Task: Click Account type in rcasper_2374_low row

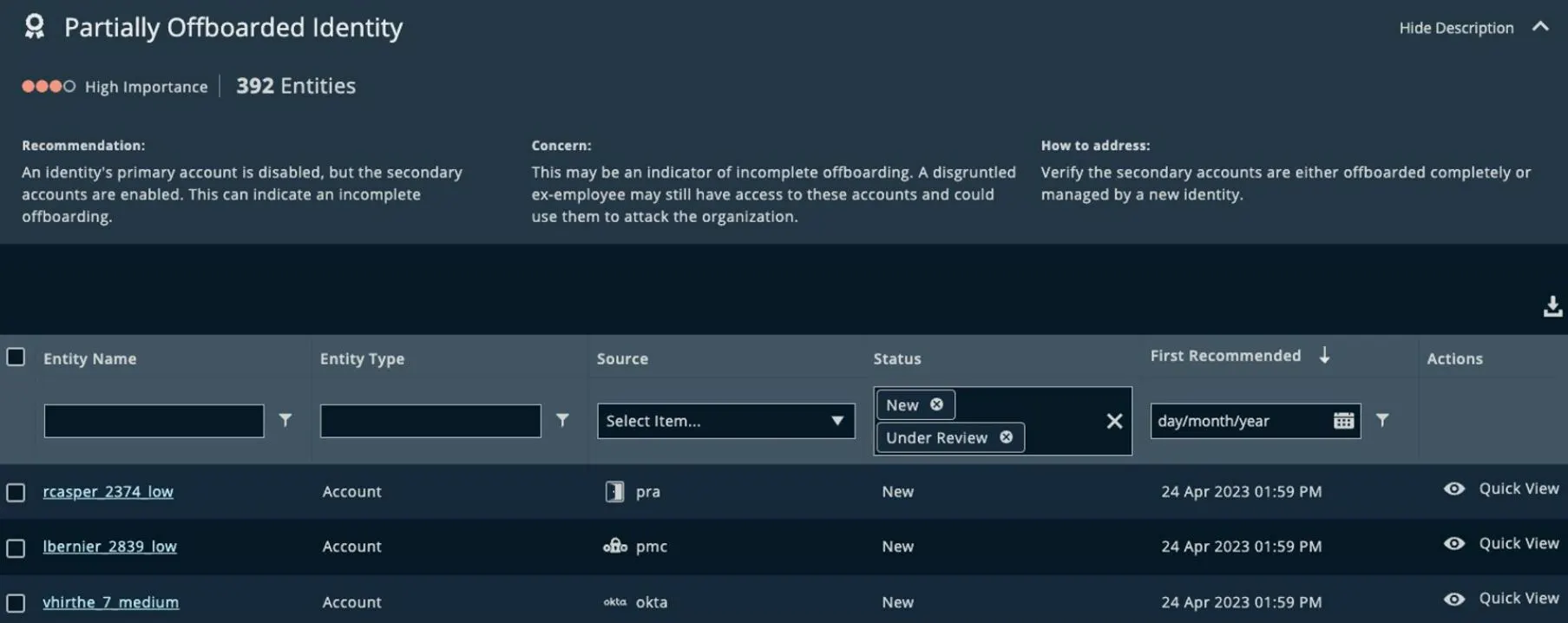Action: (x=351, y=491)
